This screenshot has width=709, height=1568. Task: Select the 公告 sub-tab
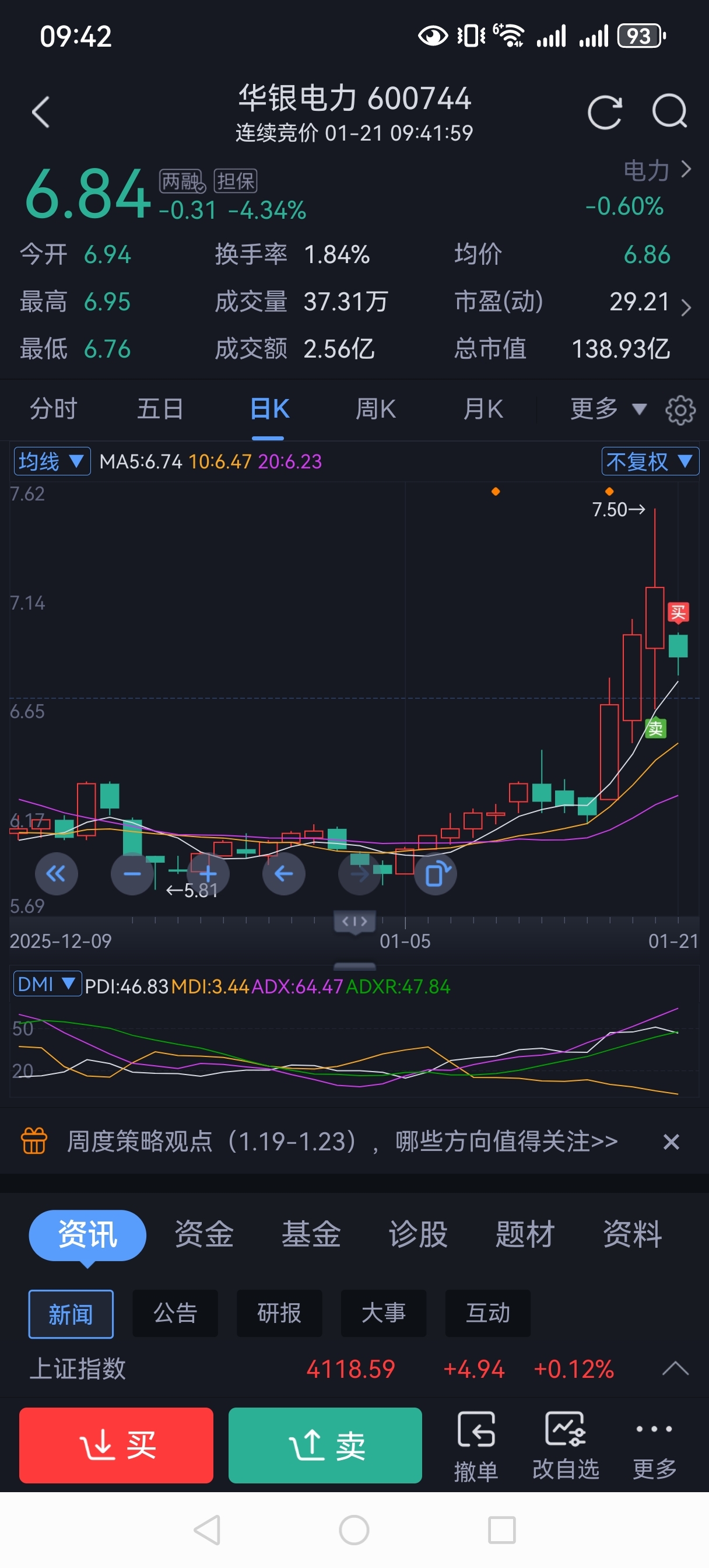pyautogui.click(x=176, y=1314)
